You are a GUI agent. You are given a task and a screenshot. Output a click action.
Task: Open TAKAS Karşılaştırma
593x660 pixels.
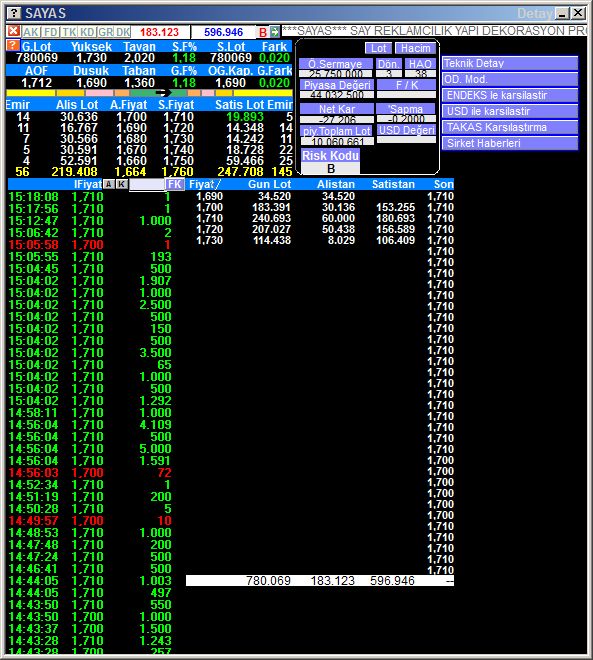coord(510,128)
